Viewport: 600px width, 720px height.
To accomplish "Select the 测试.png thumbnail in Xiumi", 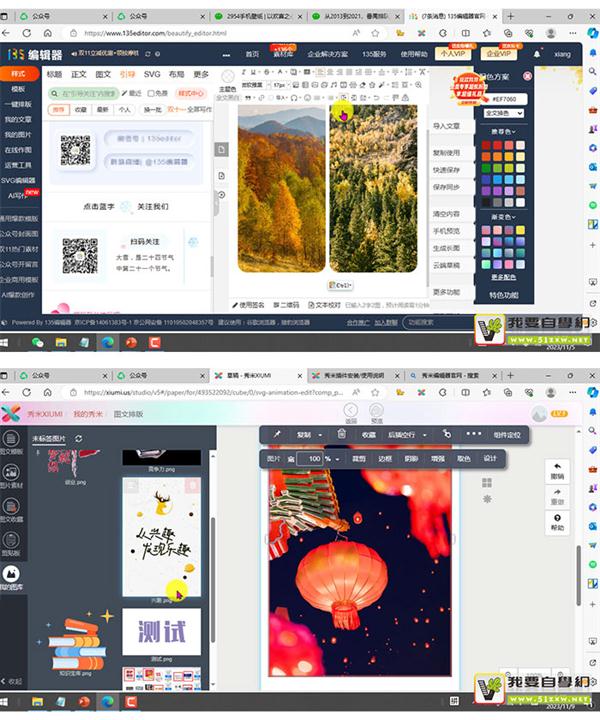I will coord(161,632).
